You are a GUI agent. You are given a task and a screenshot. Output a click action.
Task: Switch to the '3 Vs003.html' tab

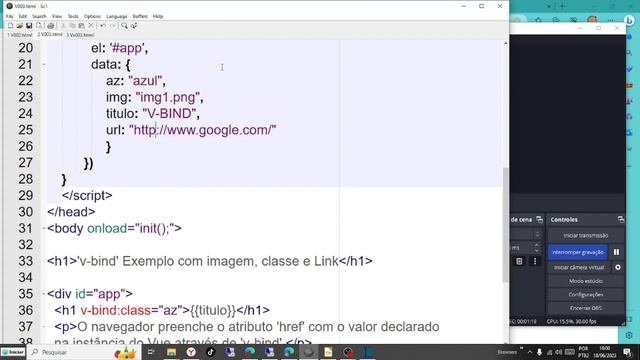[x=80, y=35]
